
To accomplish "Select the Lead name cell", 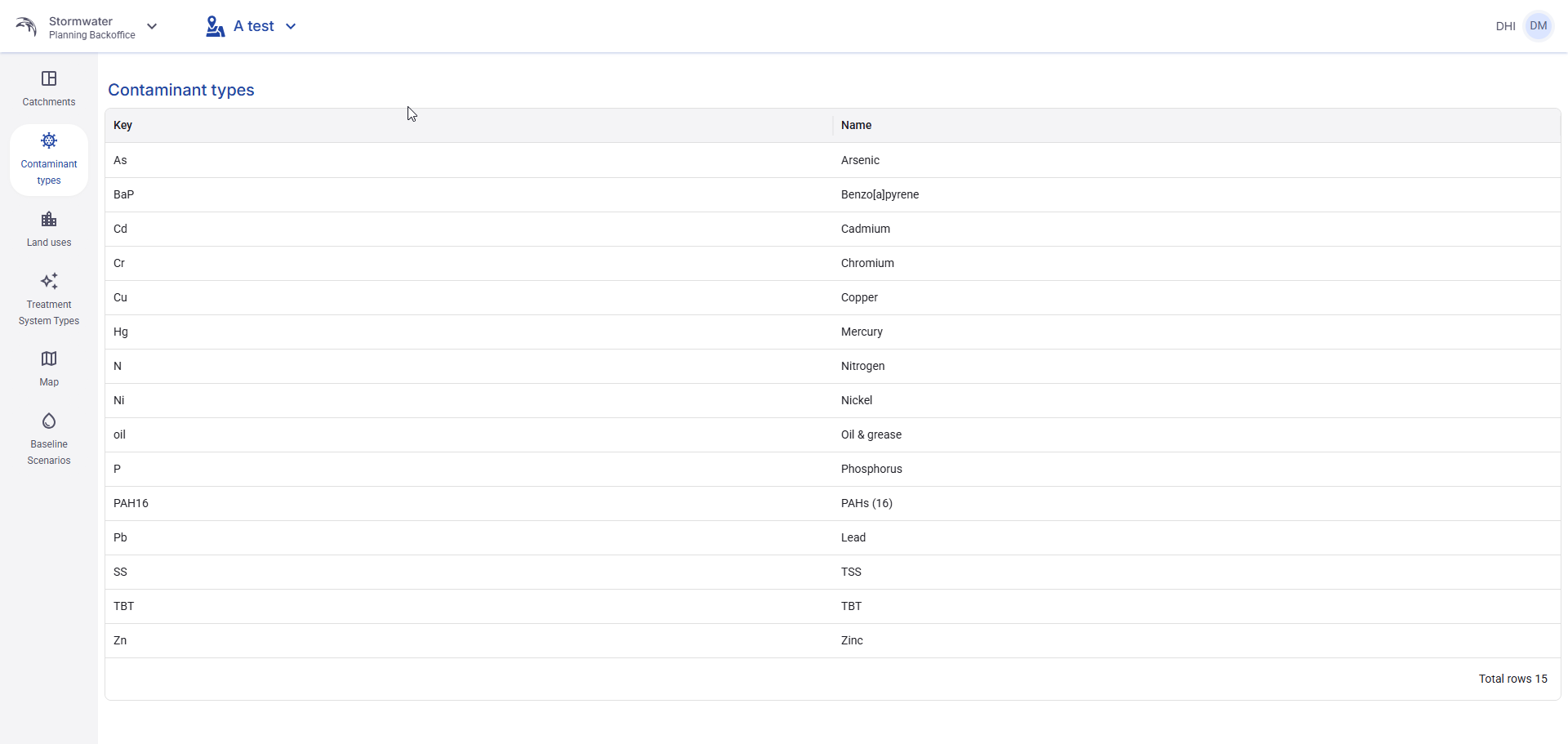I will [1196, 537].
